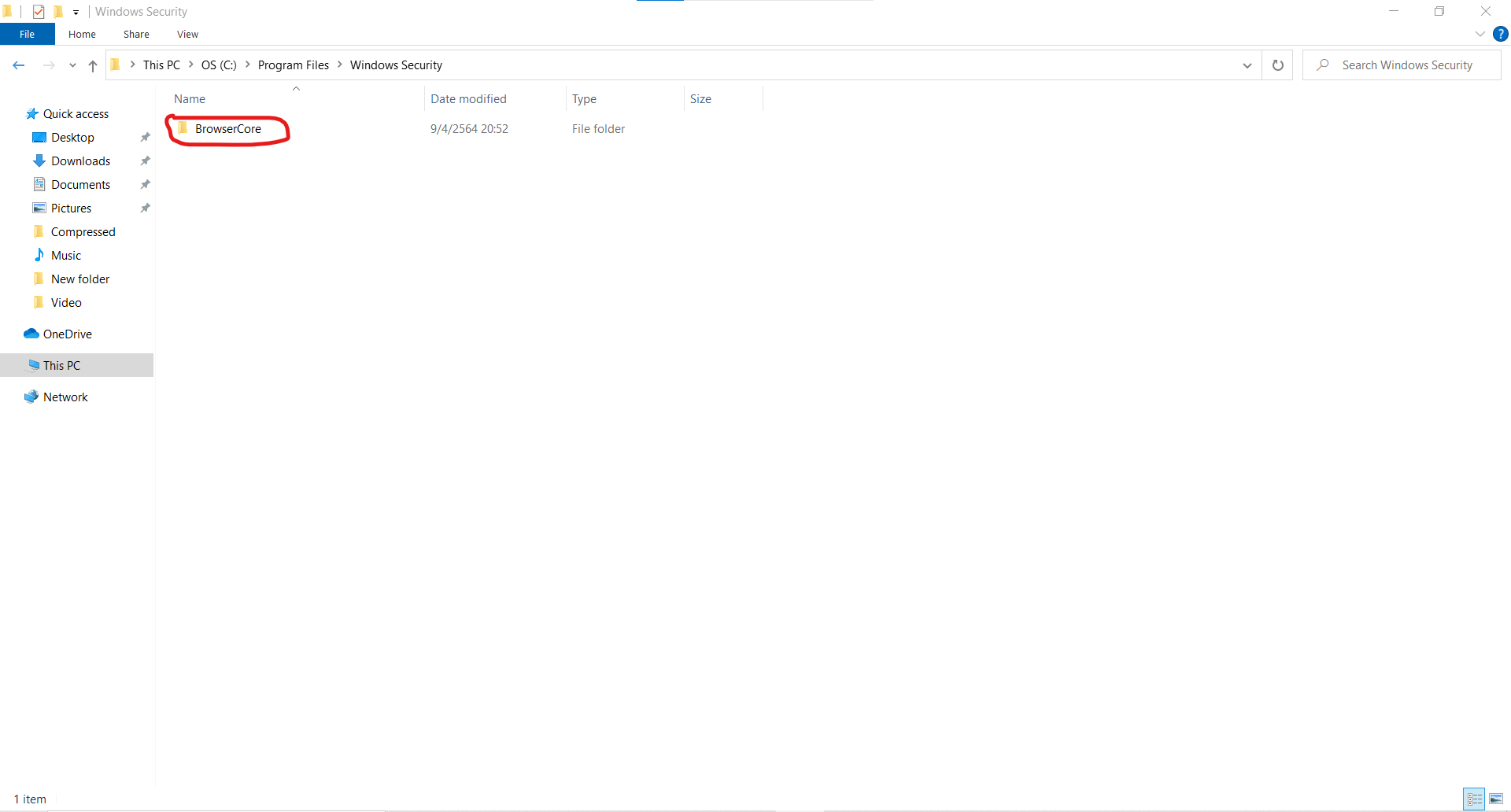Screen dimensions: 1511x812
Task: Go up one folder level
Action: tap(93, 65)
